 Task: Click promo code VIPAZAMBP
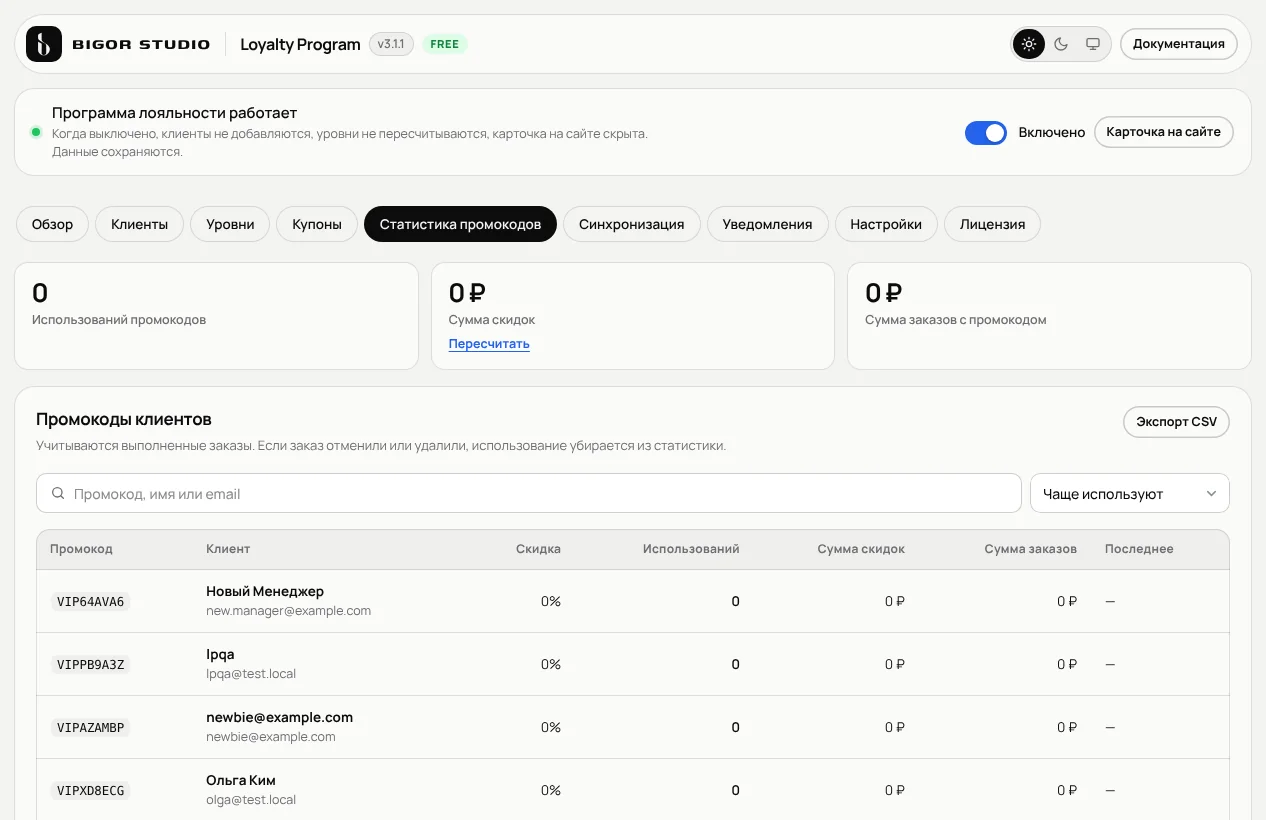(x=90, y=728)
